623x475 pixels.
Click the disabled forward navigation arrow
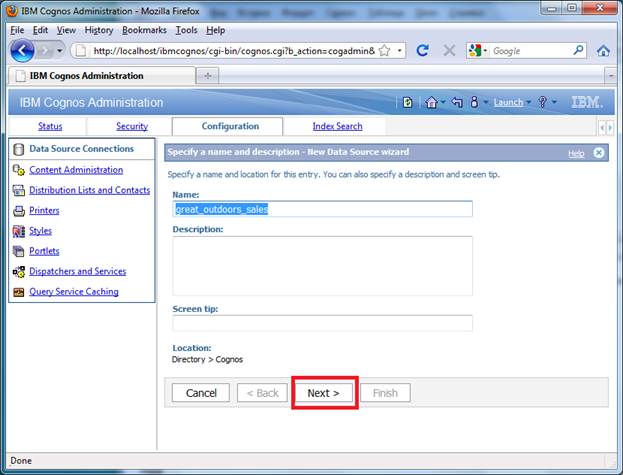coord(44,51)
